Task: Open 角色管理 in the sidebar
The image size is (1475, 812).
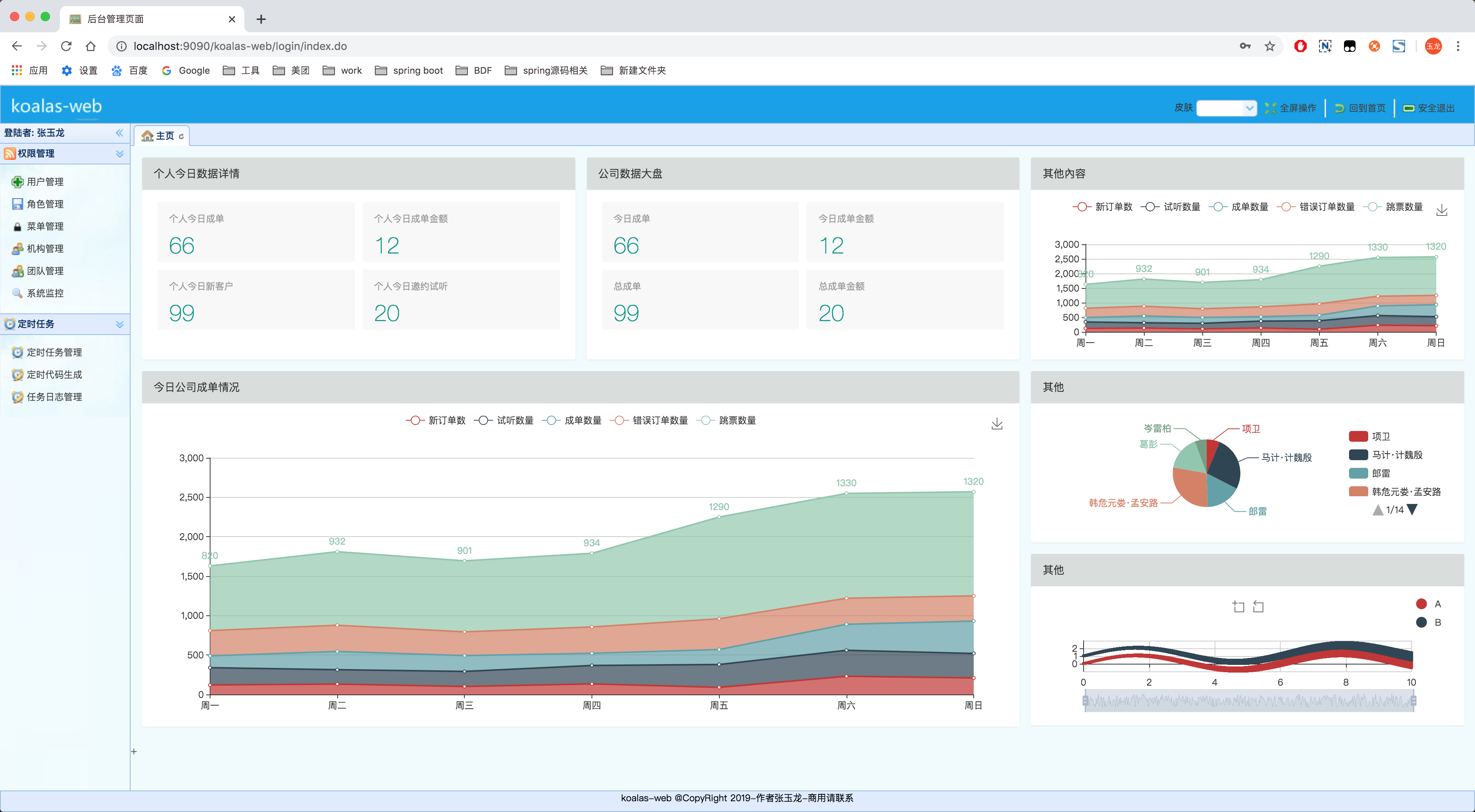Action: click(x=38, y=204)
